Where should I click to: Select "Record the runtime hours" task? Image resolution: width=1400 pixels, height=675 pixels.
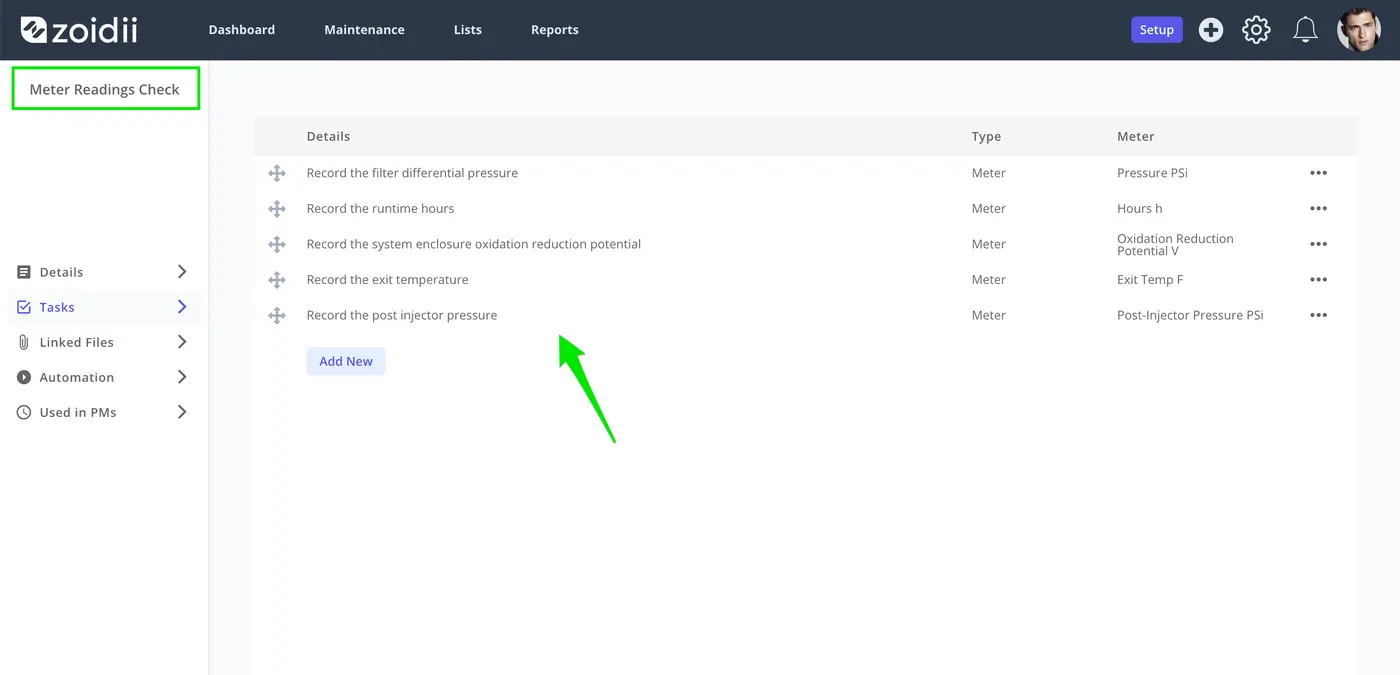pyautogui.click(x=380, y=209)
